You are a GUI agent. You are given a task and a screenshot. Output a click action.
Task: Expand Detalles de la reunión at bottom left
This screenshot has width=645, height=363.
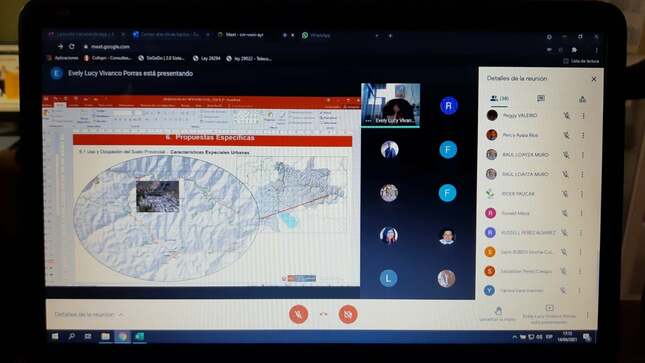(88, 314)
